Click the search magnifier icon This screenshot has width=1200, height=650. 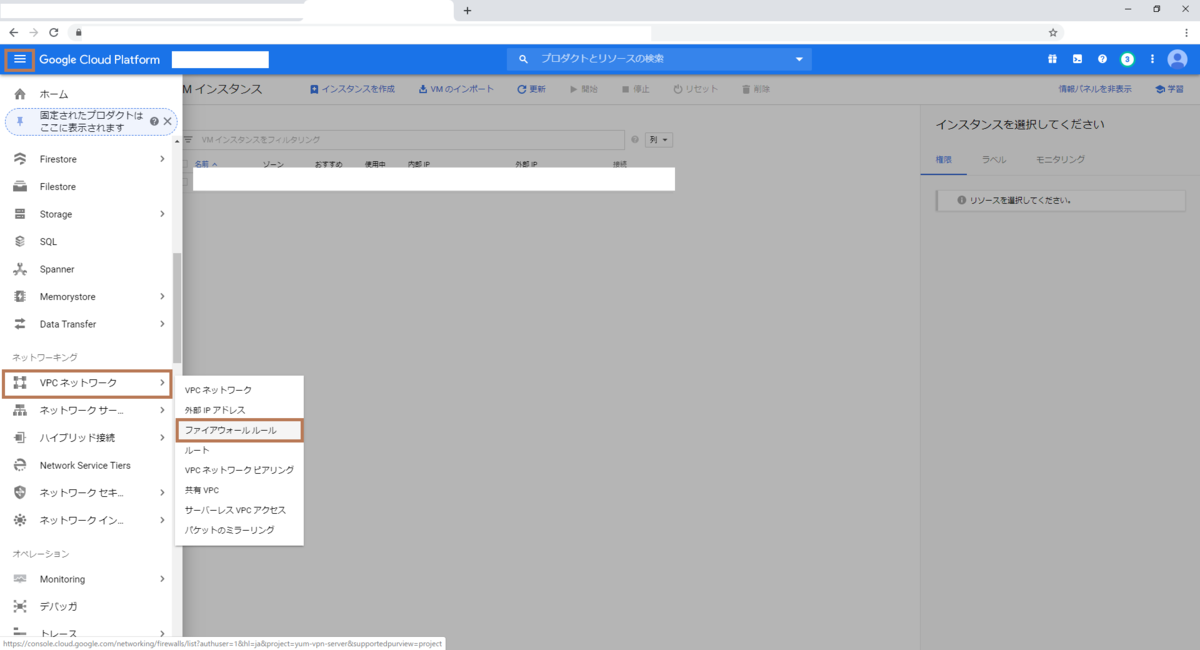click(523, 59)
